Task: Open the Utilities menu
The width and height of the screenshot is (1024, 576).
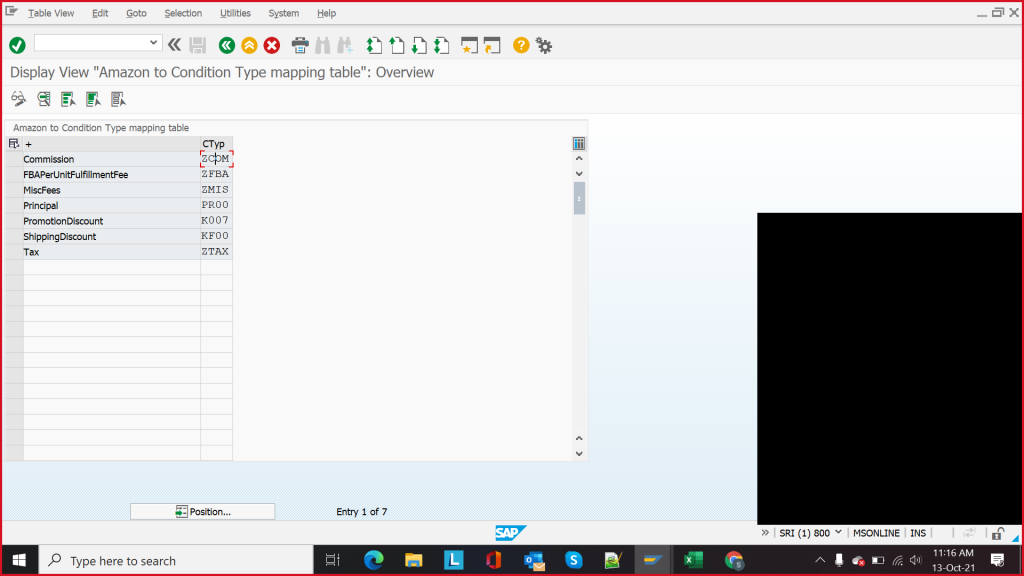Action: (x=235, y=13)
